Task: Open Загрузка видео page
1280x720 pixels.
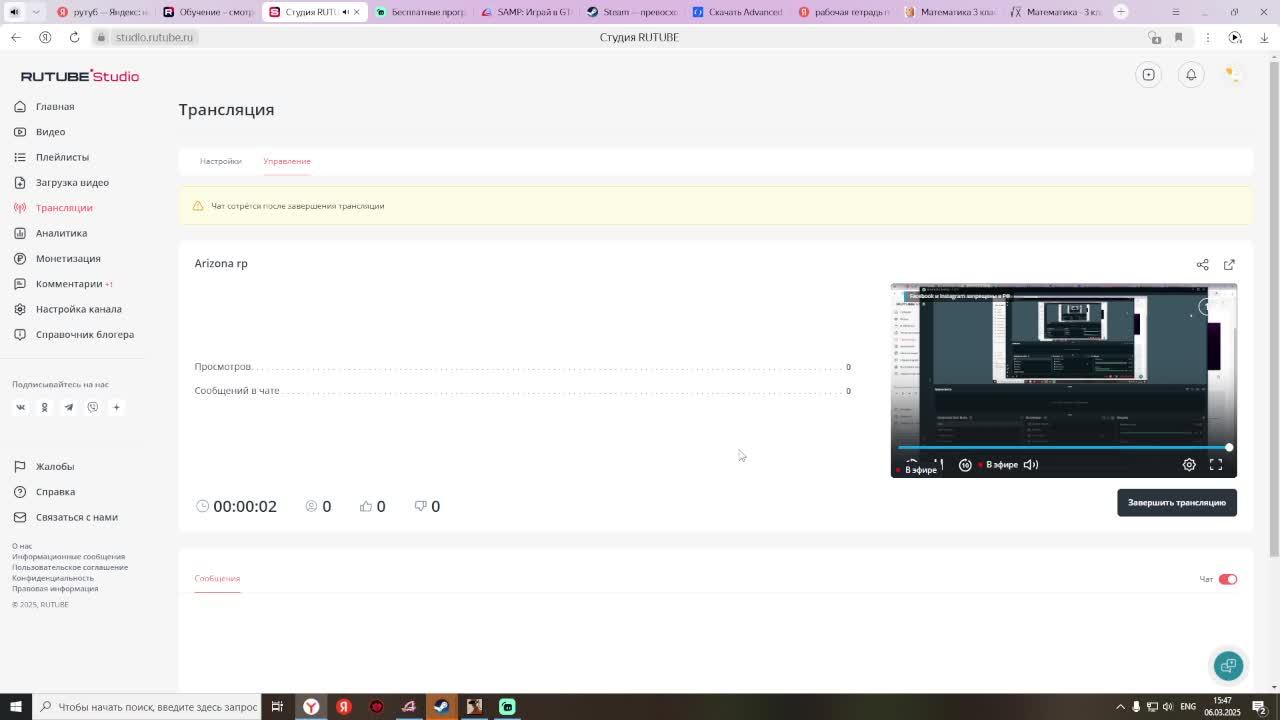Action: [72, 182]
